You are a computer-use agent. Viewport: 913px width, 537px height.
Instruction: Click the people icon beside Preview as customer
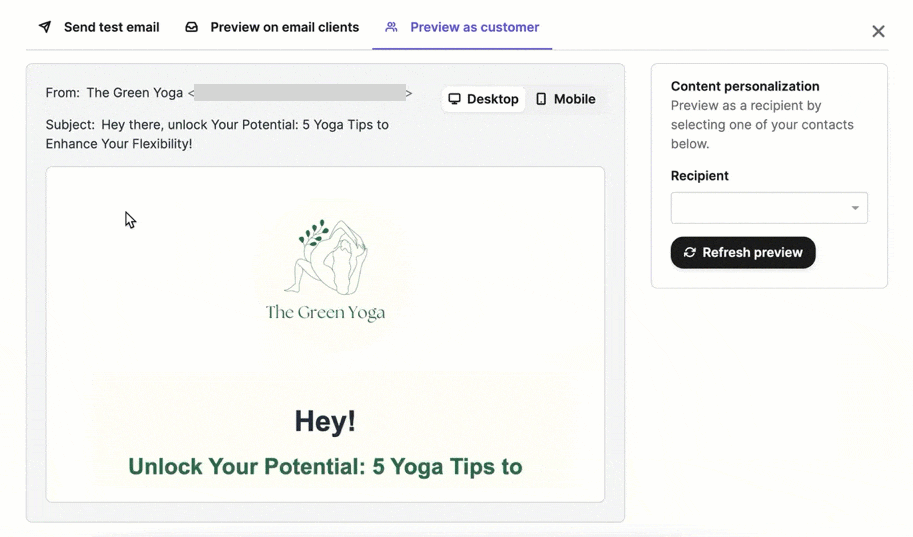(x=391, y=27)
